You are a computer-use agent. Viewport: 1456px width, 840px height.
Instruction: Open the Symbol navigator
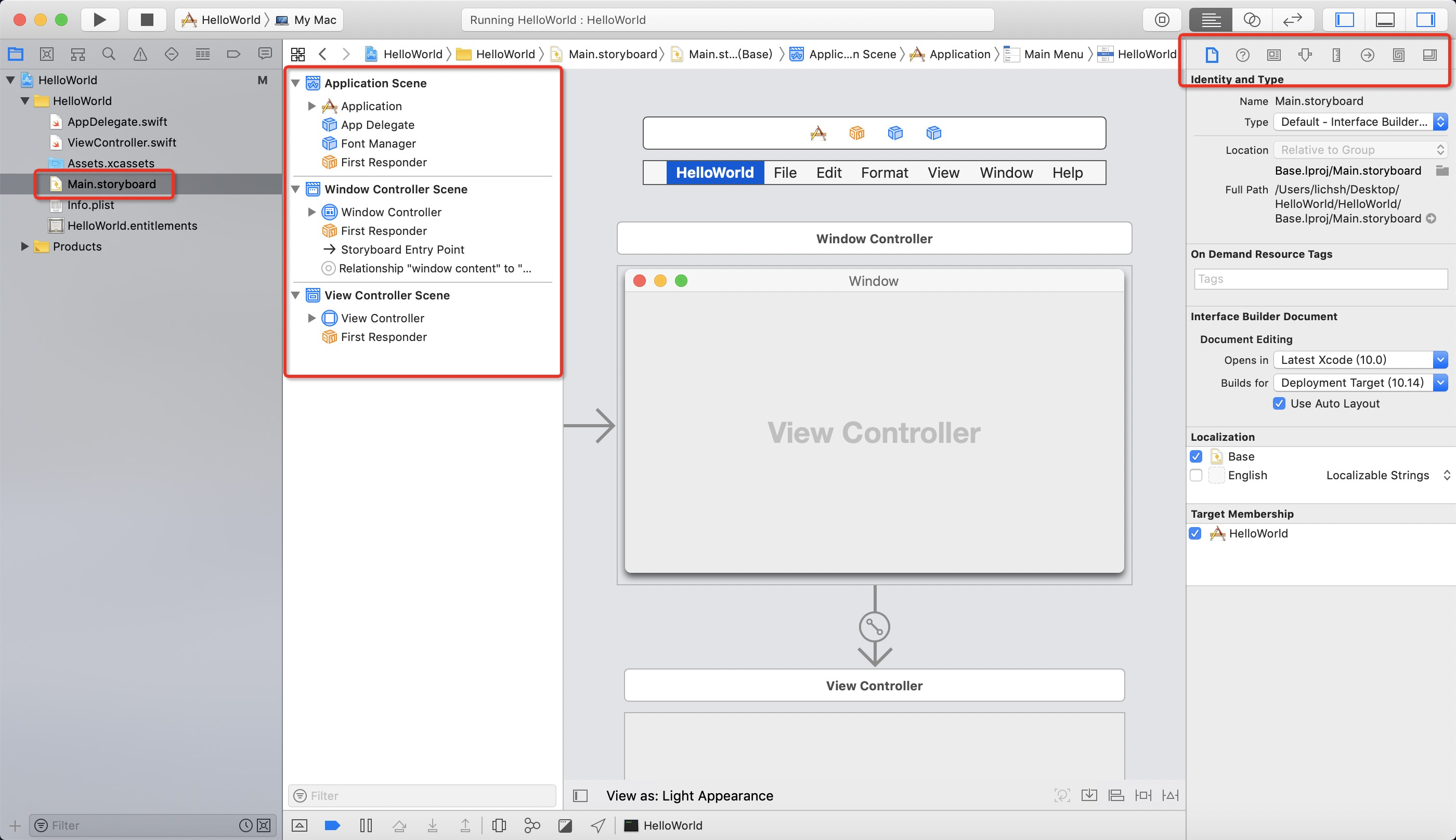[x=78, y=54]
